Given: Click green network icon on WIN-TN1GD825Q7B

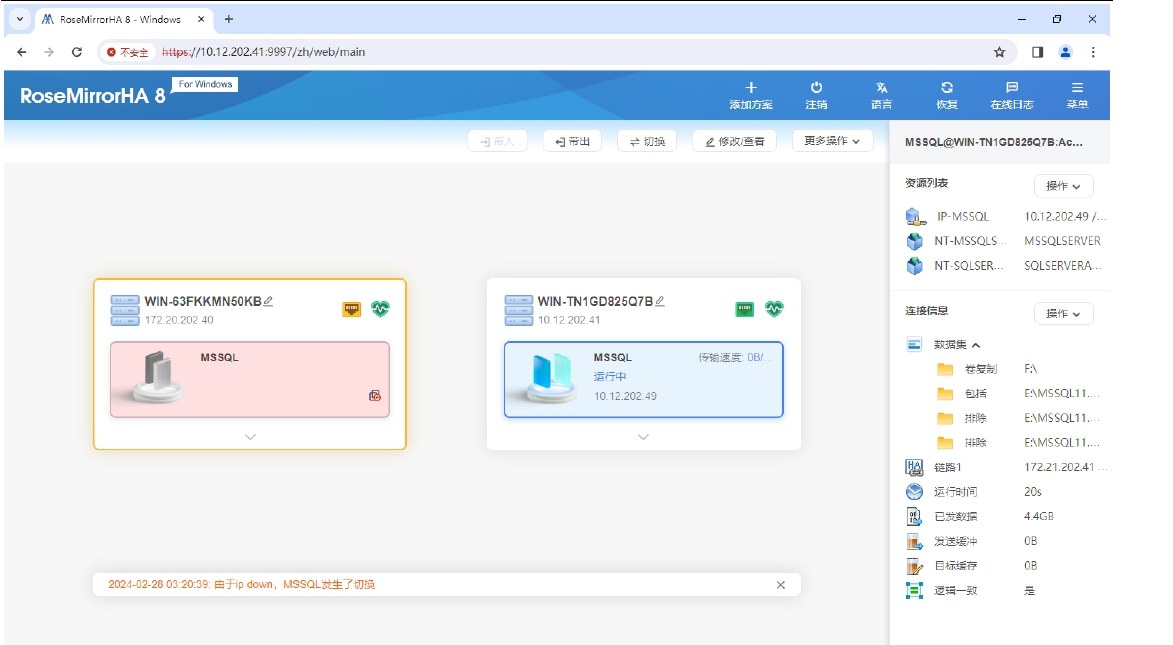Looking at the screenshot, I should pyautogui.click(x=744, y=309).
